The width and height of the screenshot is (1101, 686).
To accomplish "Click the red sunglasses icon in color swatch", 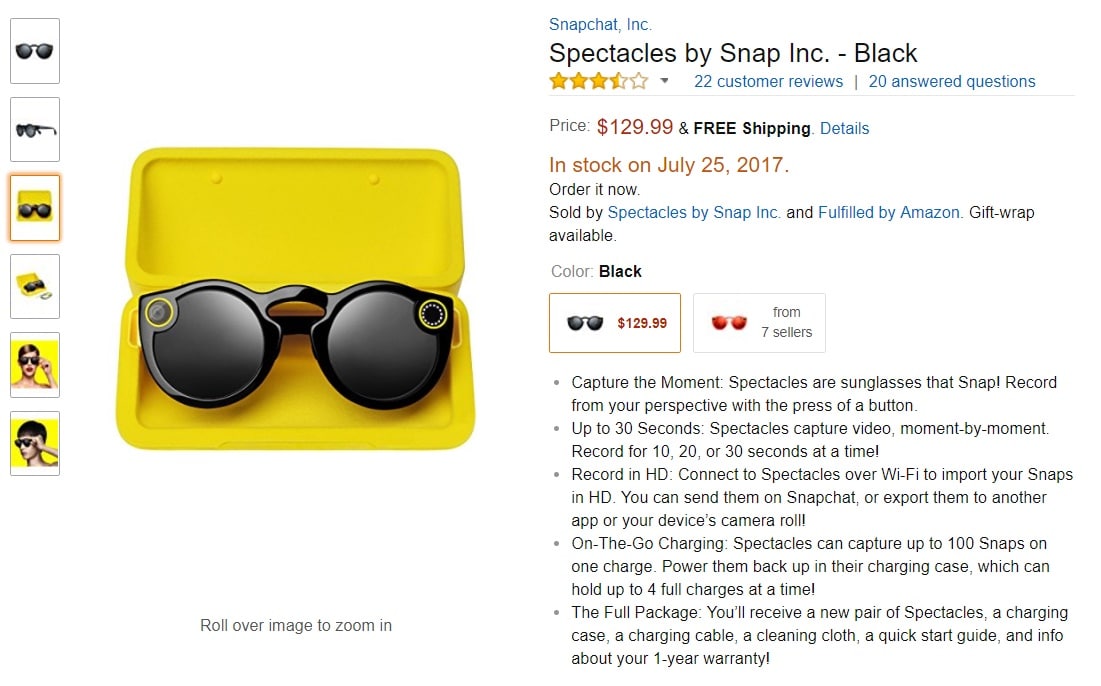I will coord(729,323).
